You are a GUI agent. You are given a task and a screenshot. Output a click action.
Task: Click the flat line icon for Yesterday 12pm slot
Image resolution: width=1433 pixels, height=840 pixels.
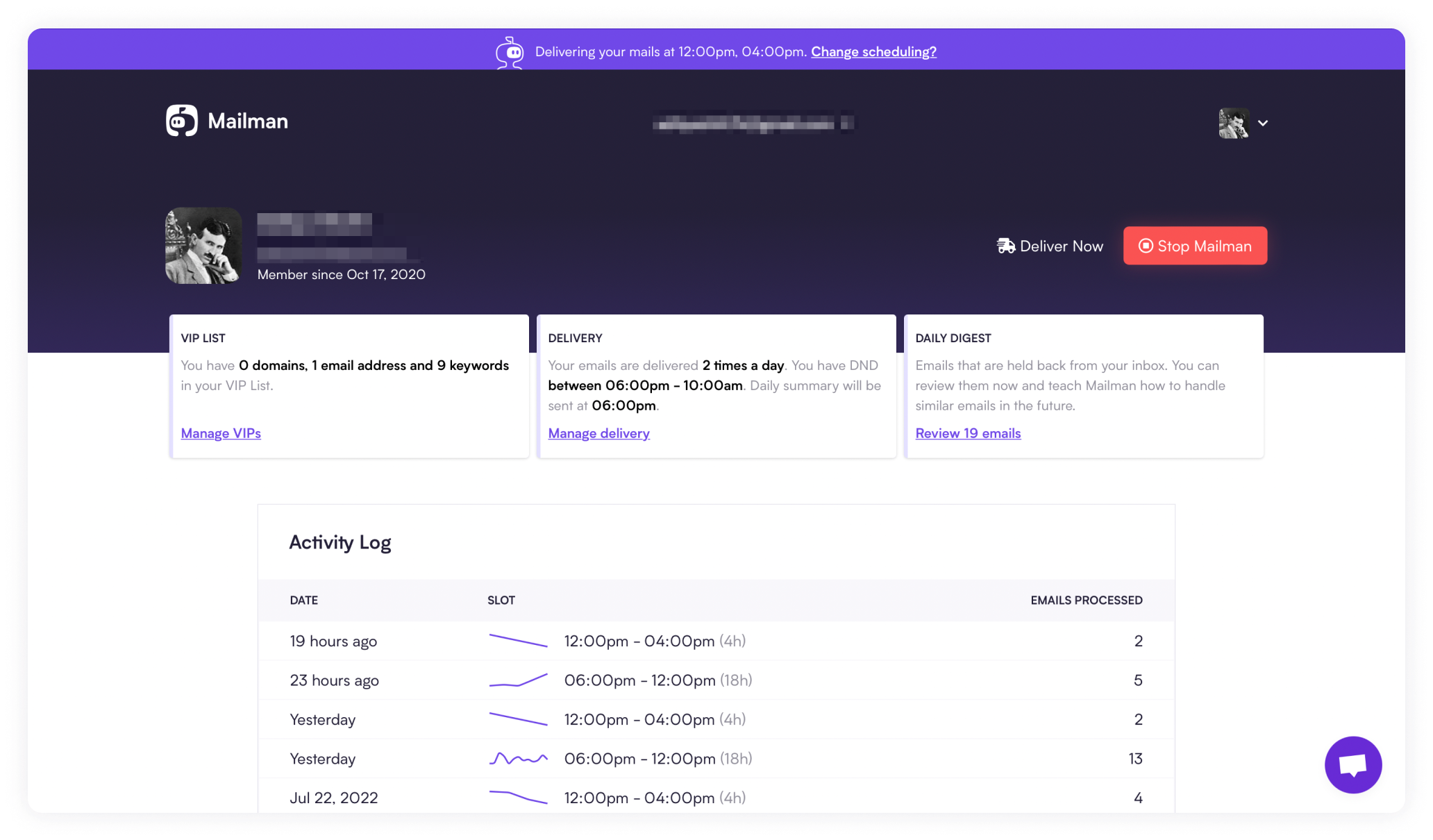tap(516, 718)
